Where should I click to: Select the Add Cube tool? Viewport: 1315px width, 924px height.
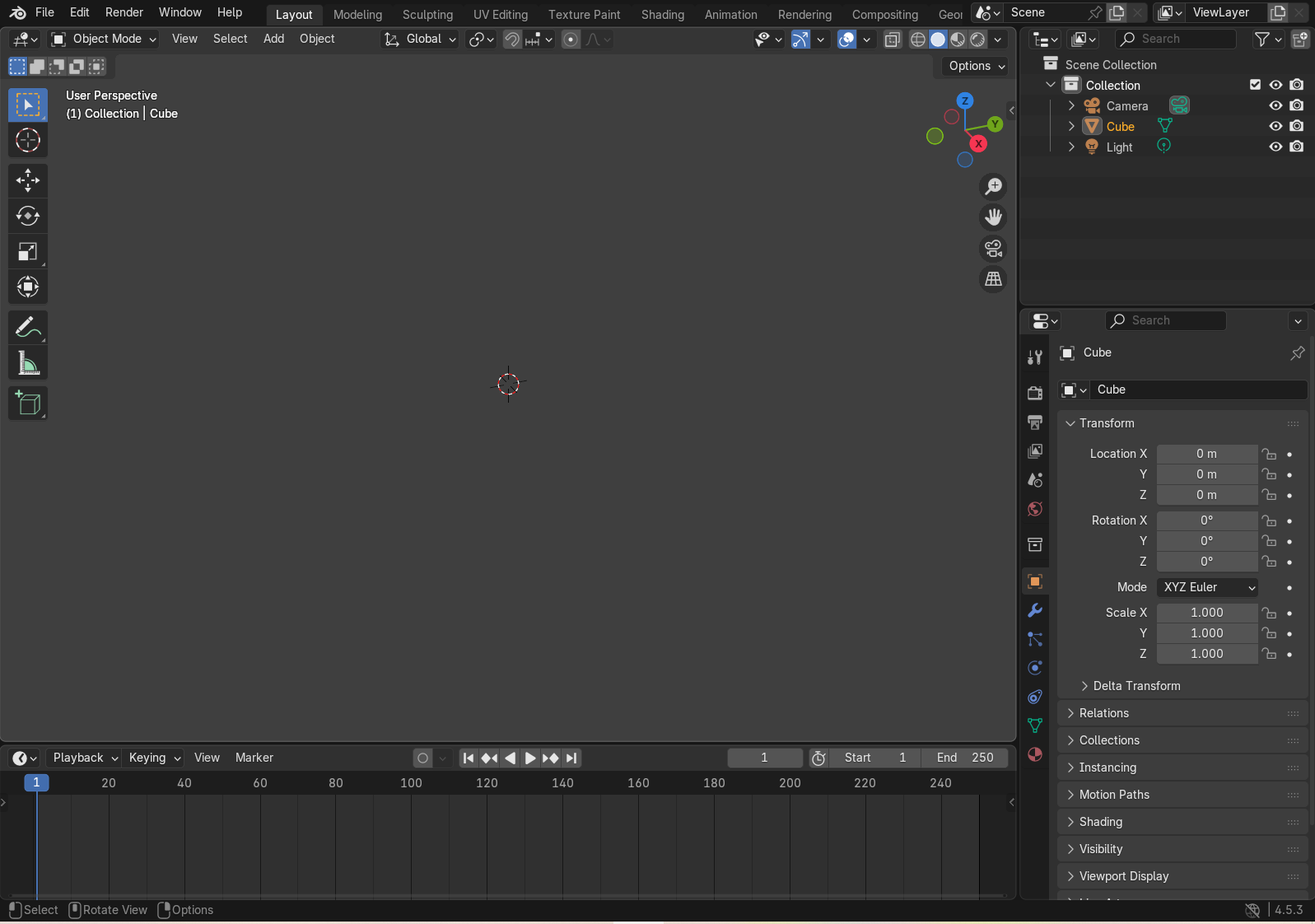click(x=28, y=404)
